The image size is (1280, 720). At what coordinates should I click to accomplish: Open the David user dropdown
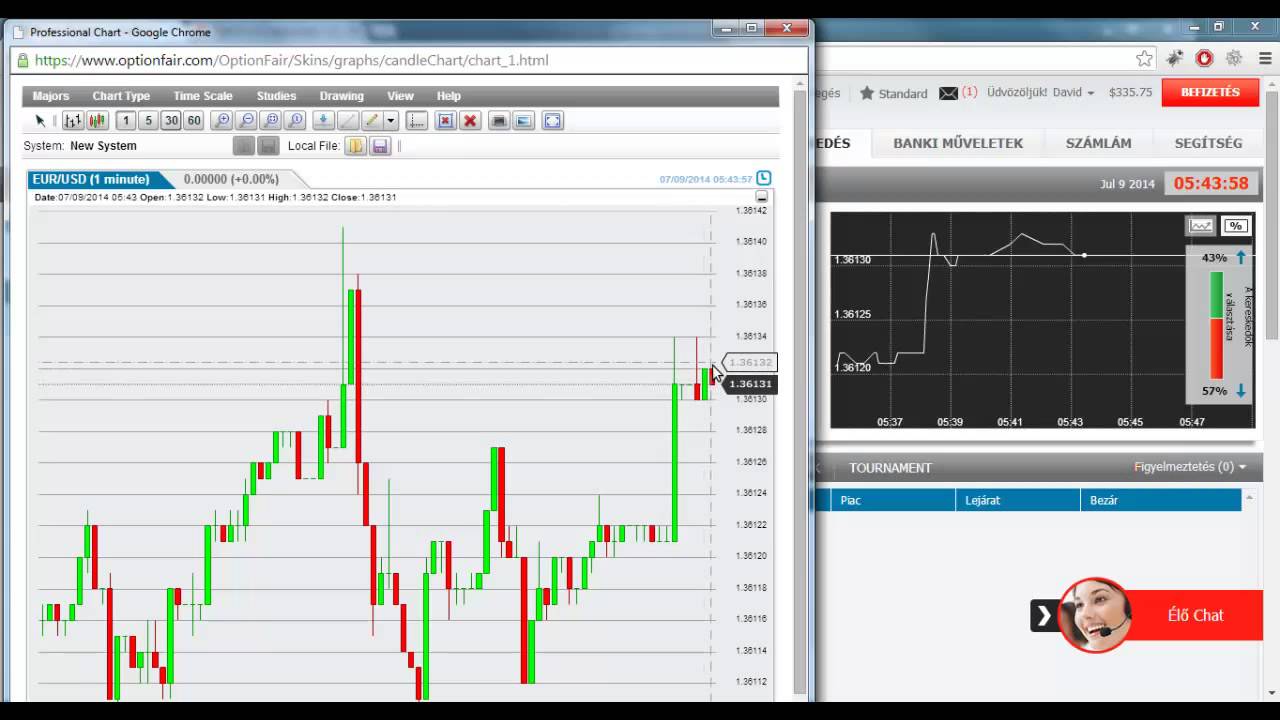1074,92
